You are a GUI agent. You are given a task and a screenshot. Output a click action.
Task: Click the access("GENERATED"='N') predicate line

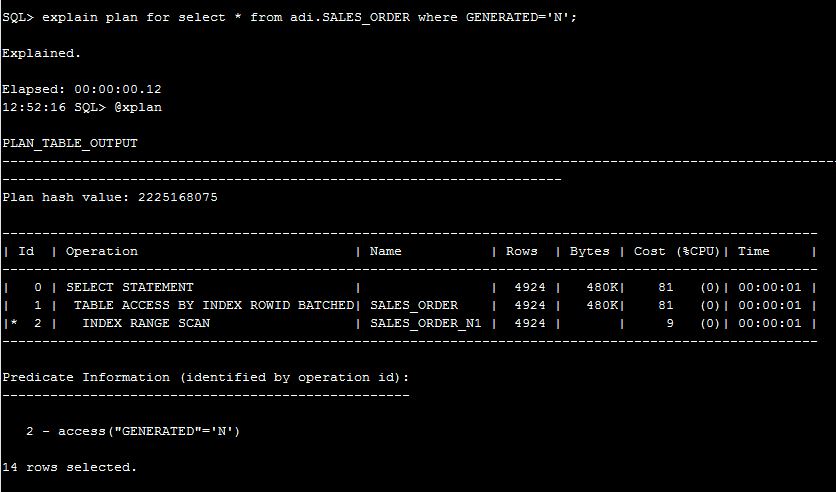134,431
